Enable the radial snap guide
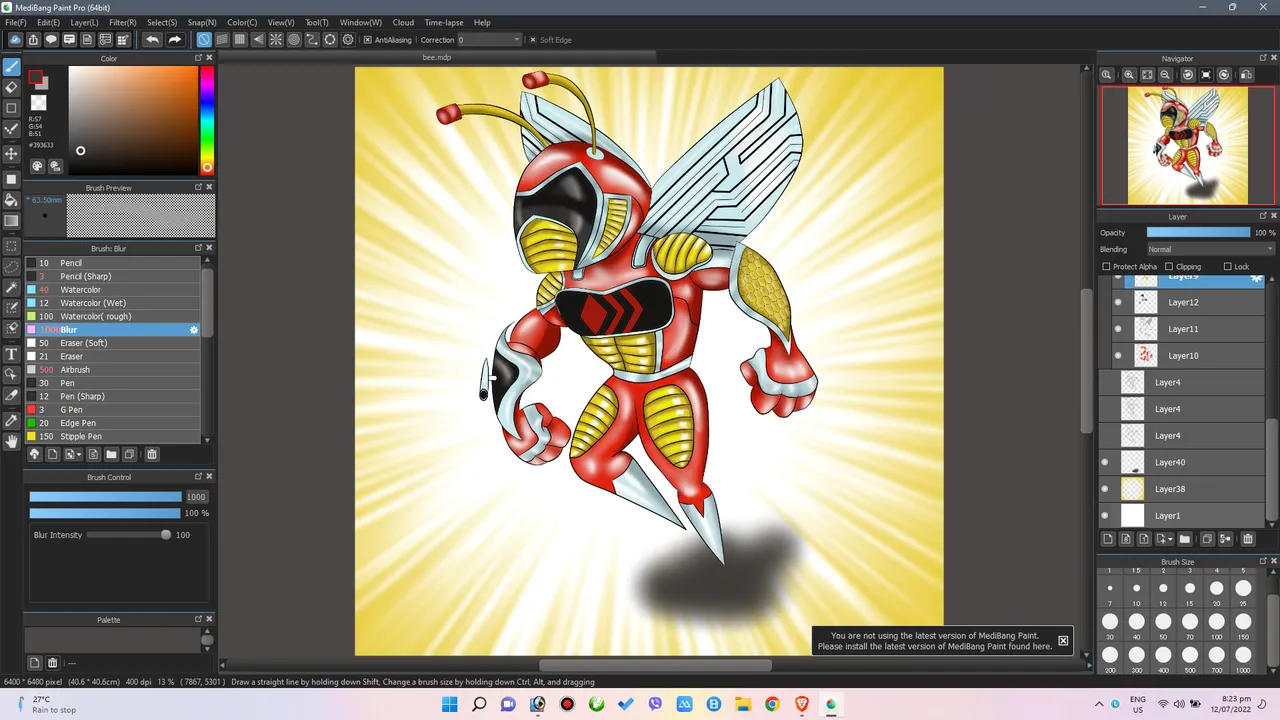1280x720 pixels. point(276,39)
